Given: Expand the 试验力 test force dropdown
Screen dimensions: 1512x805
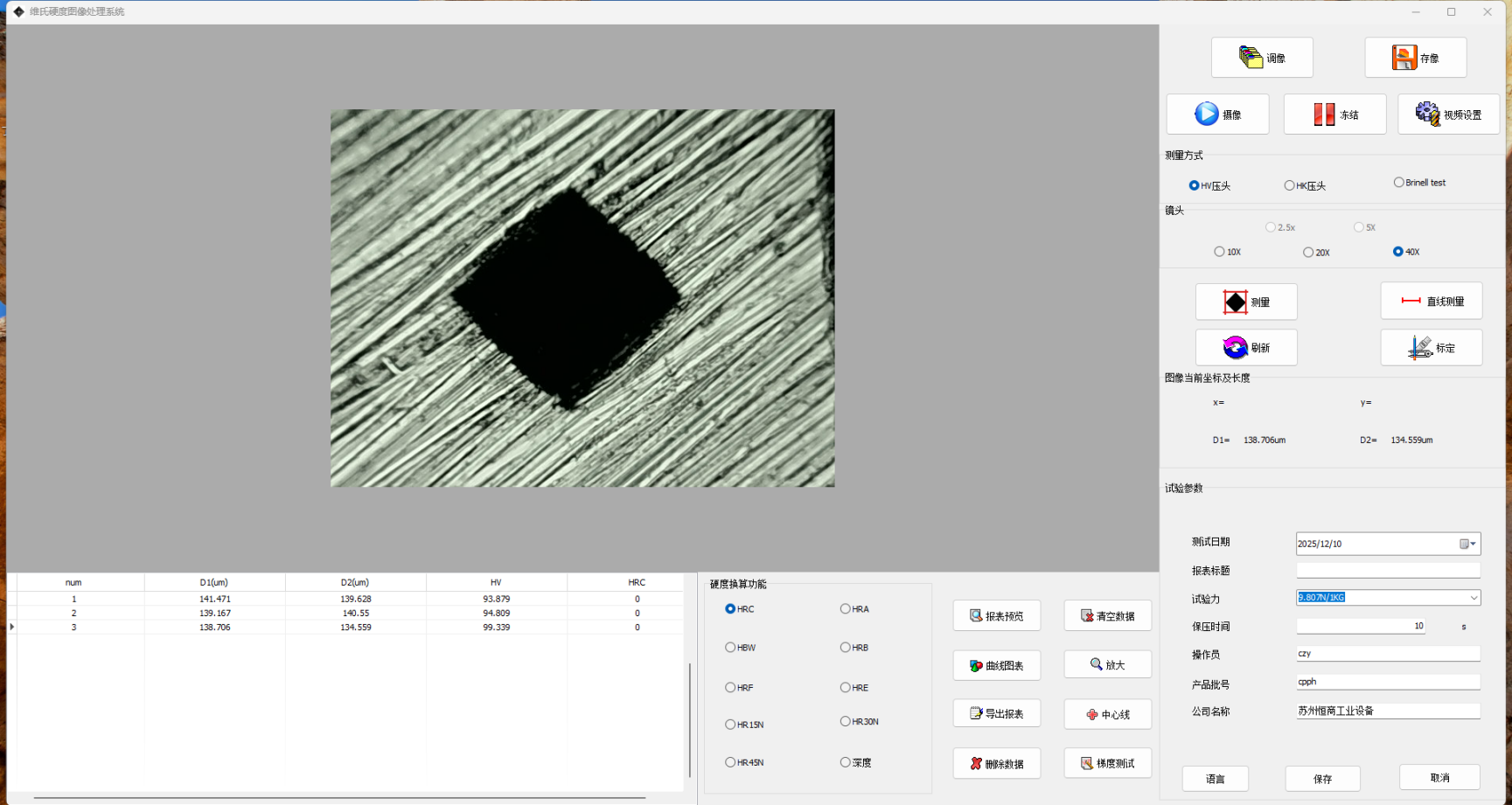Looking at the screenshot, I should tap(1474, 598).
